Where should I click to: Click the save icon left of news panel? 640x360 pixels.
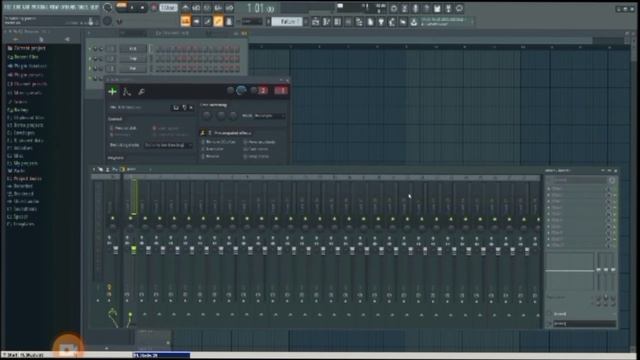(x=413, y=22)
